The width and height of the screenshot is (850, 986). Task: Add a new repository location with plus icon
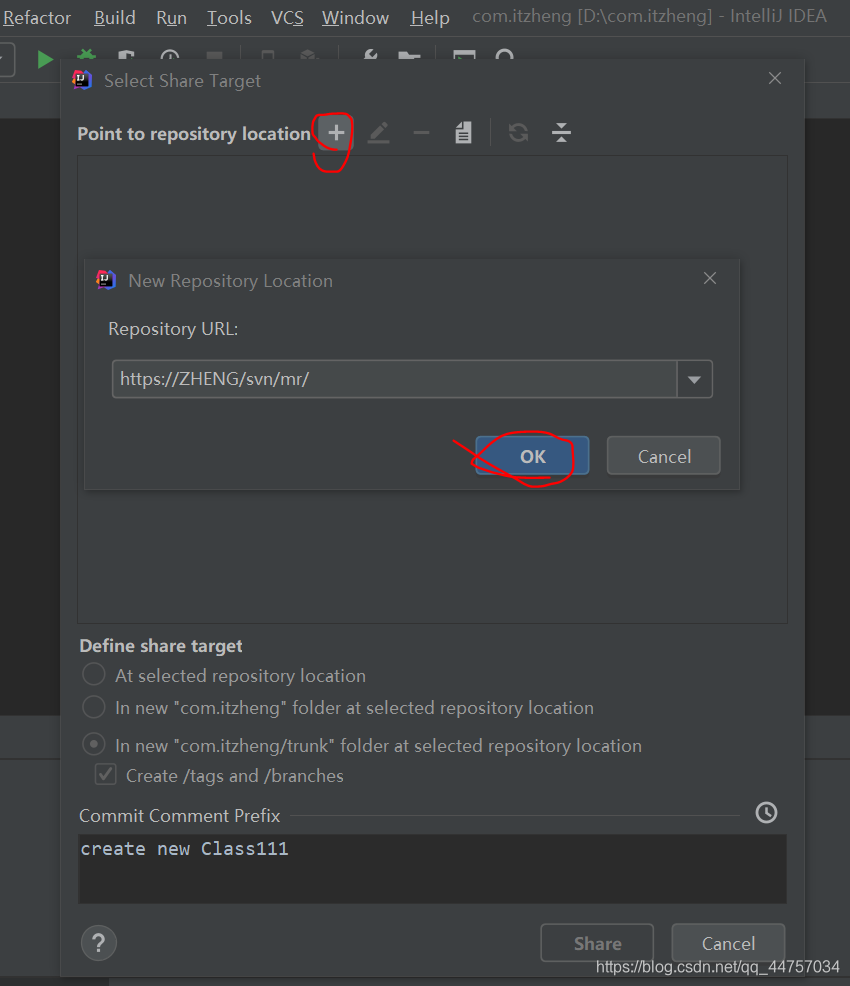(x=336, y=133)
